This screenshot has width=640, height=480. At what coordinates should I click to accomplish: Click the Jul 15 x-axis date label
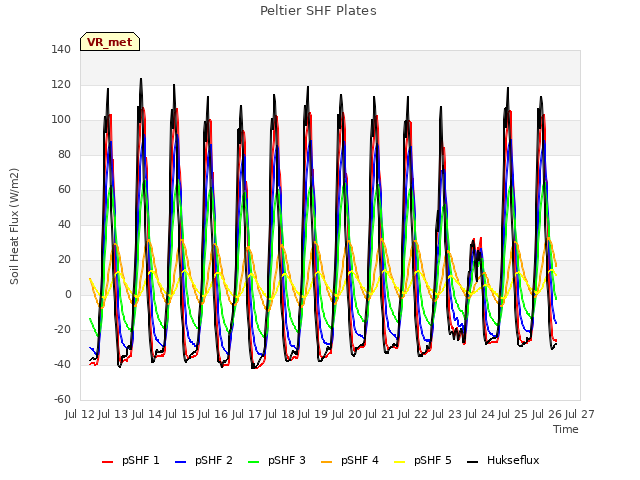coord(180,414)
